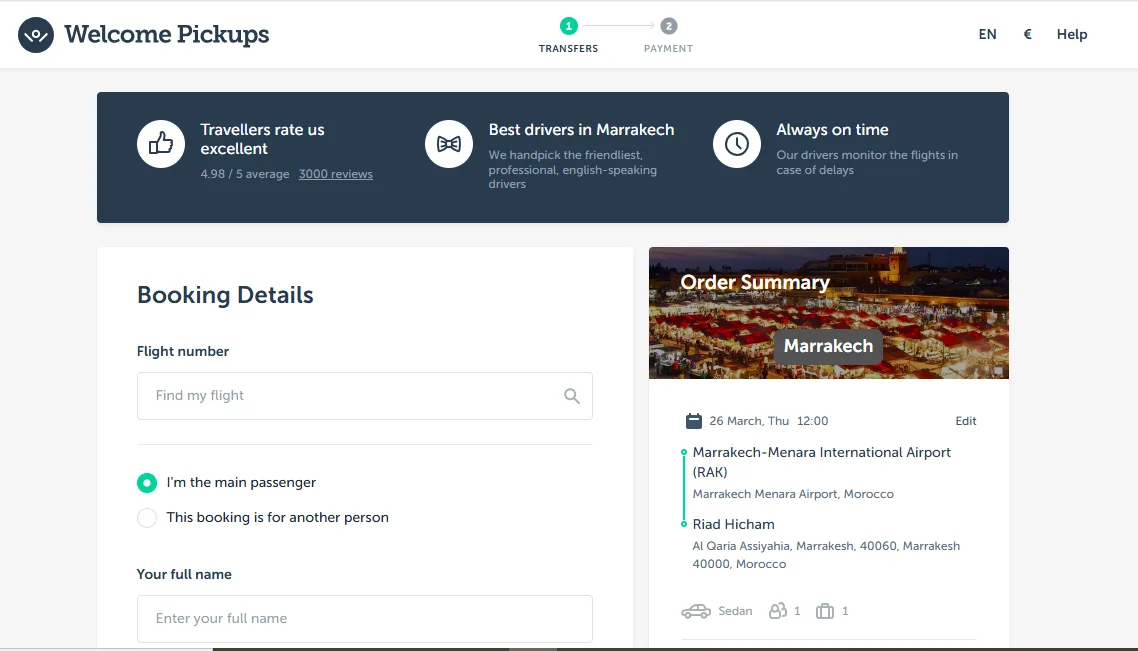
Task: Select I'm the main passenger option
Action: click(x=147, y=482)
